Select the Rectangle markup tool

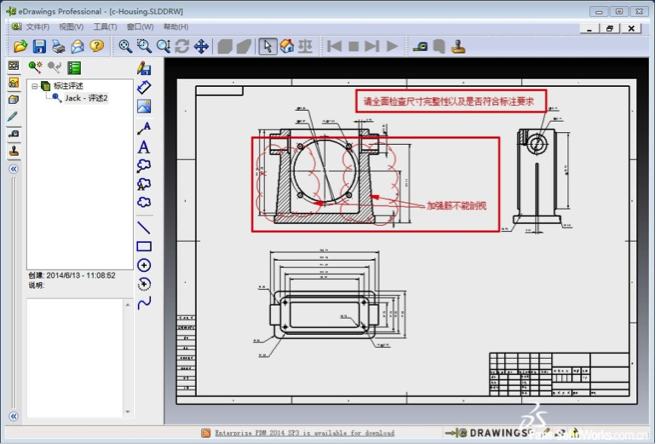(144, 246)
